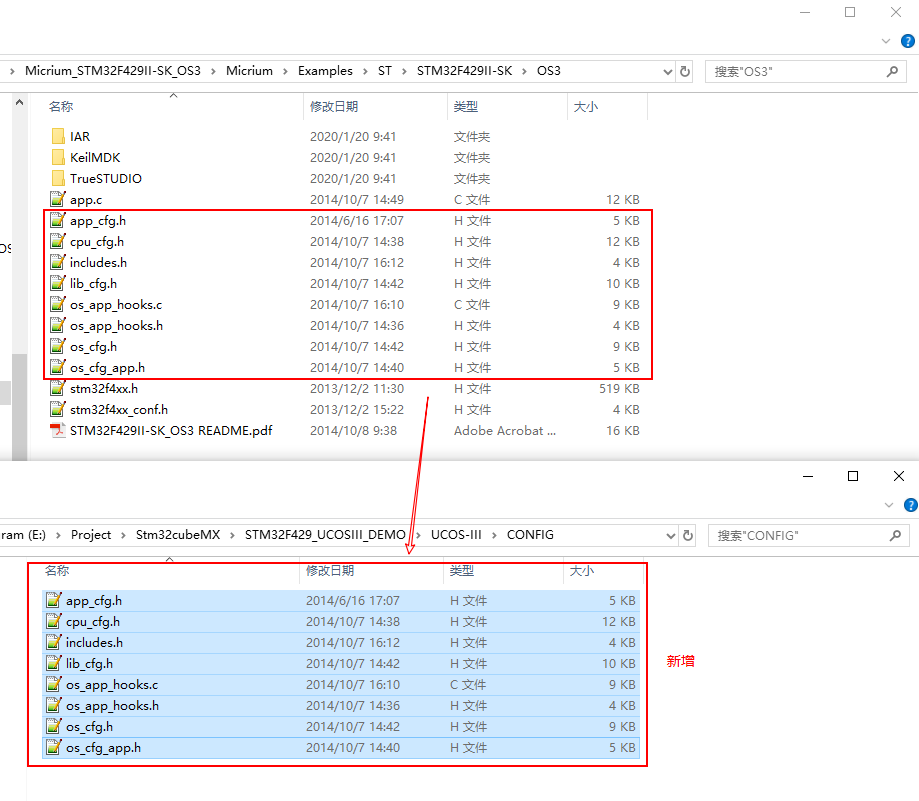Click navigation pane scrollbar up arrow
This screenshot has width=919, height=801.
(19, 103)
